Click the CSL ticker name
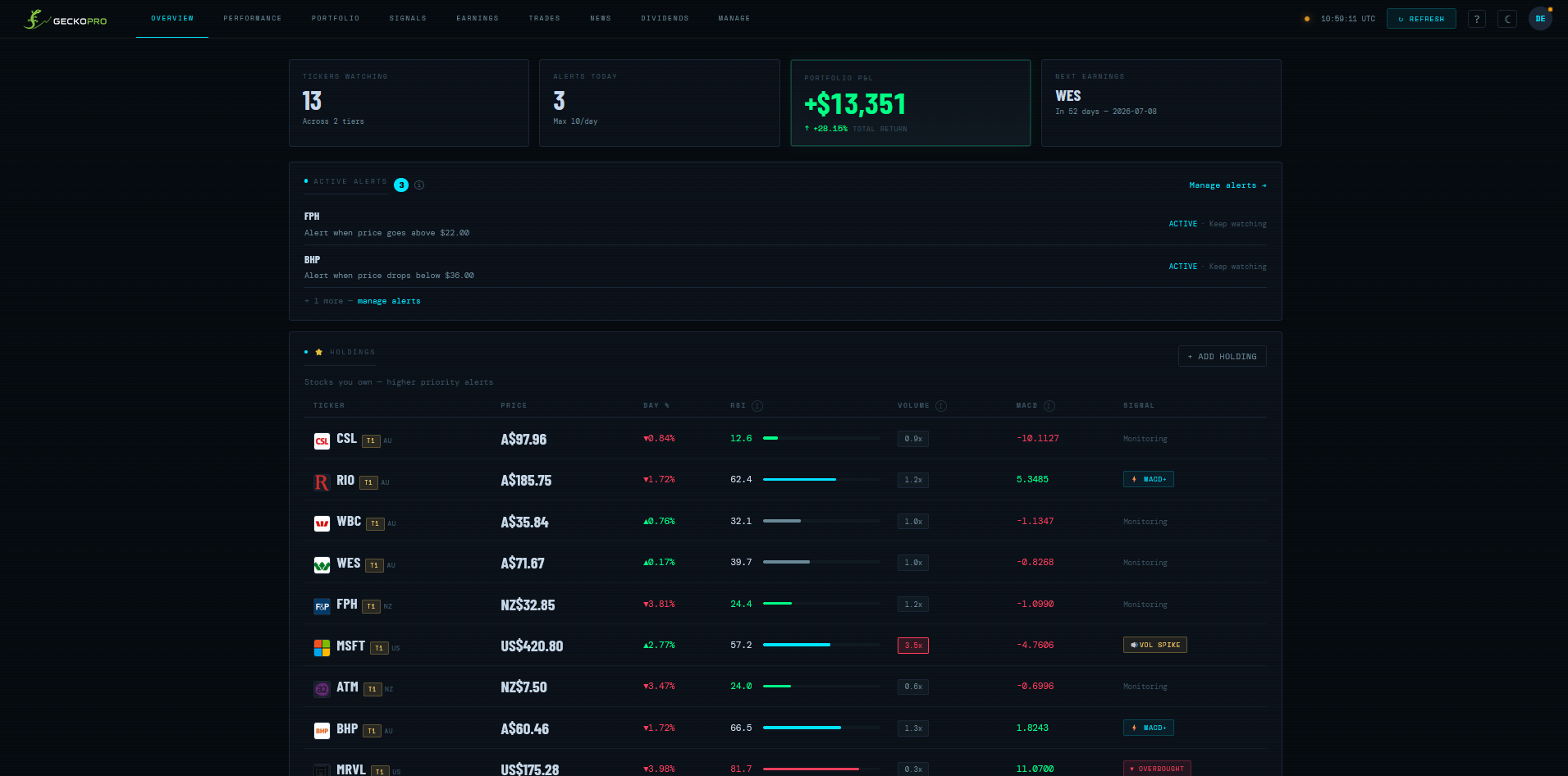This screenshot has height=776, width=1568. click(346, 439)
